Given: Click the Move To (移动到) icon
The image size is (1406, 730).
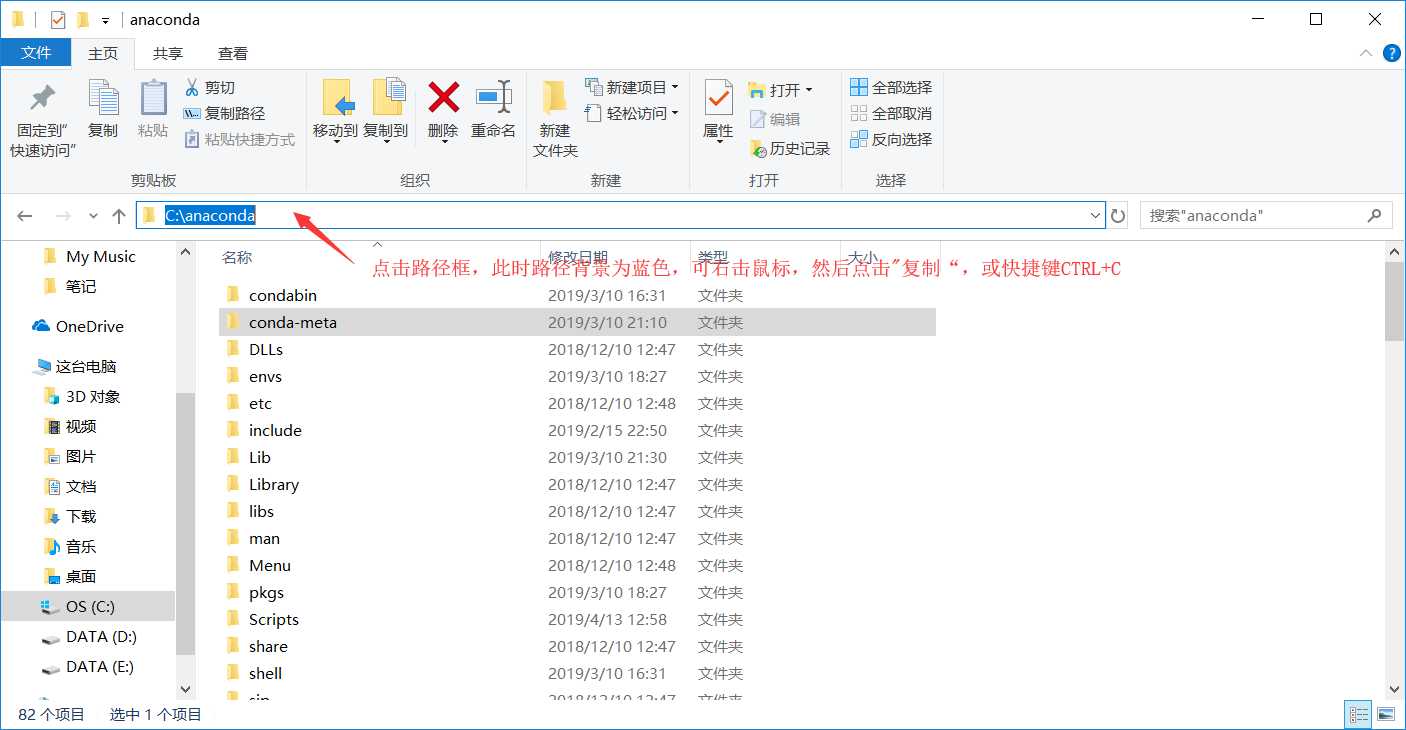Looking at the screenshot, I should pos(339,98).
